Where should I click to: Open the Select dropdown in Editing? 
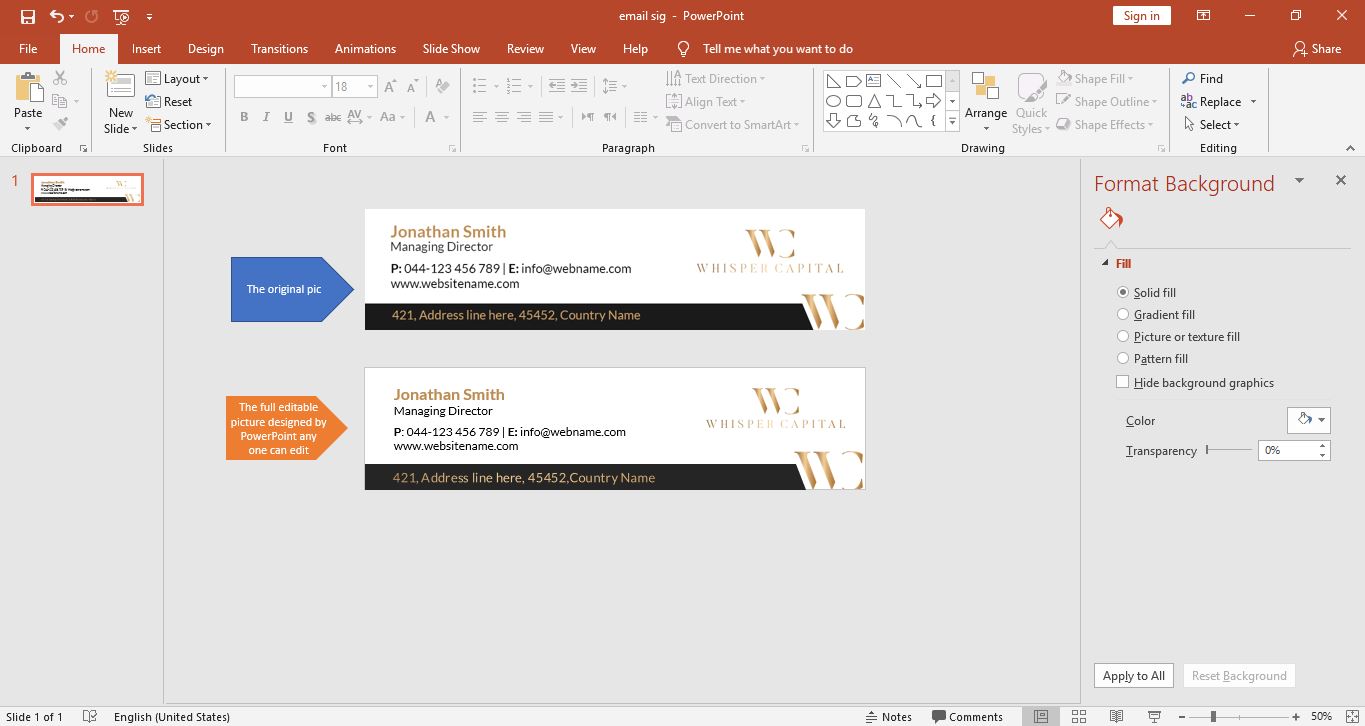pyautogui.click(x=1212, y=125)
